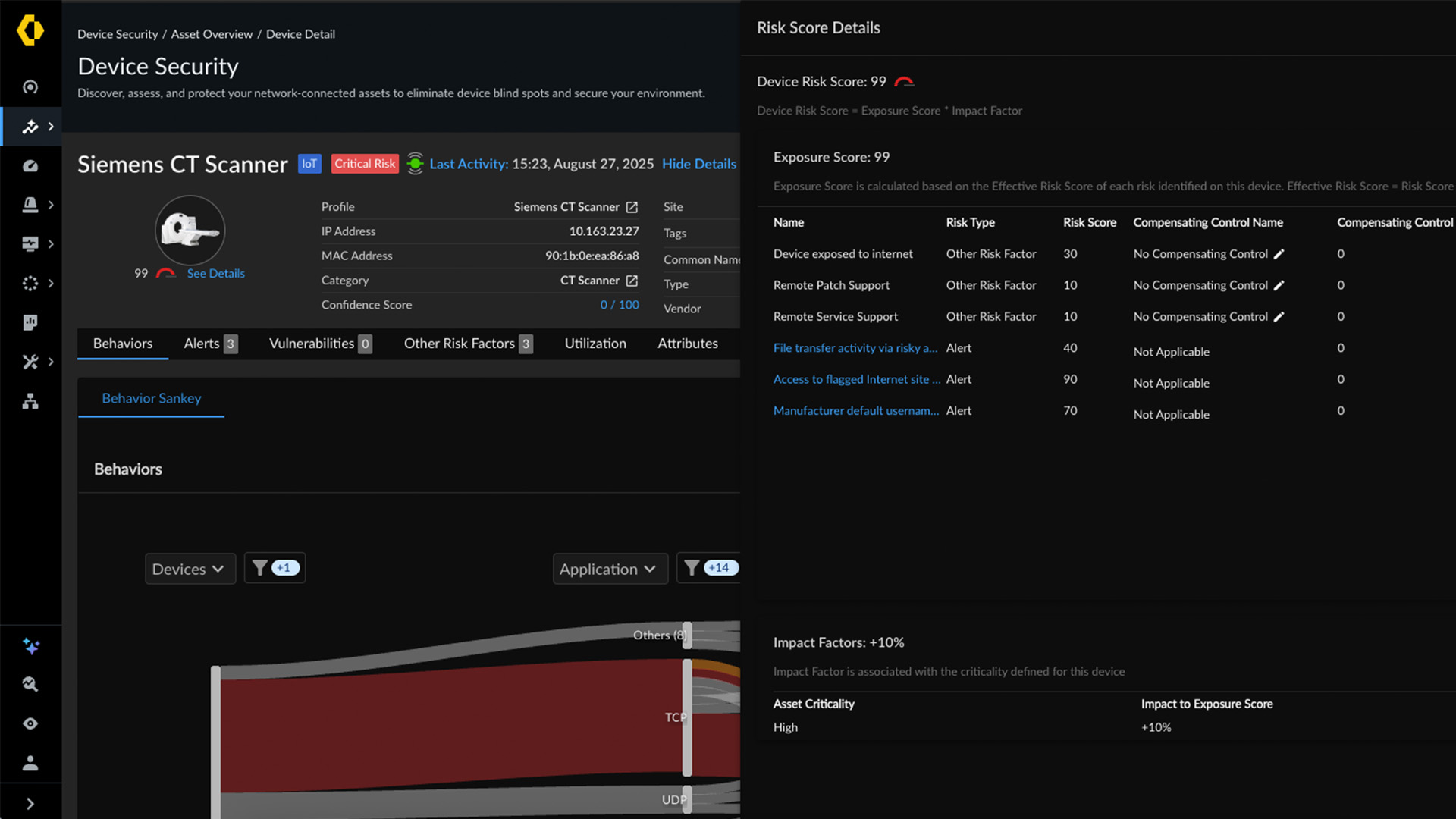Screen dimensions: 1456x819
Task: Open the Other Risk Factors tab
Action: pyautogui.click(x=458, y=343)
